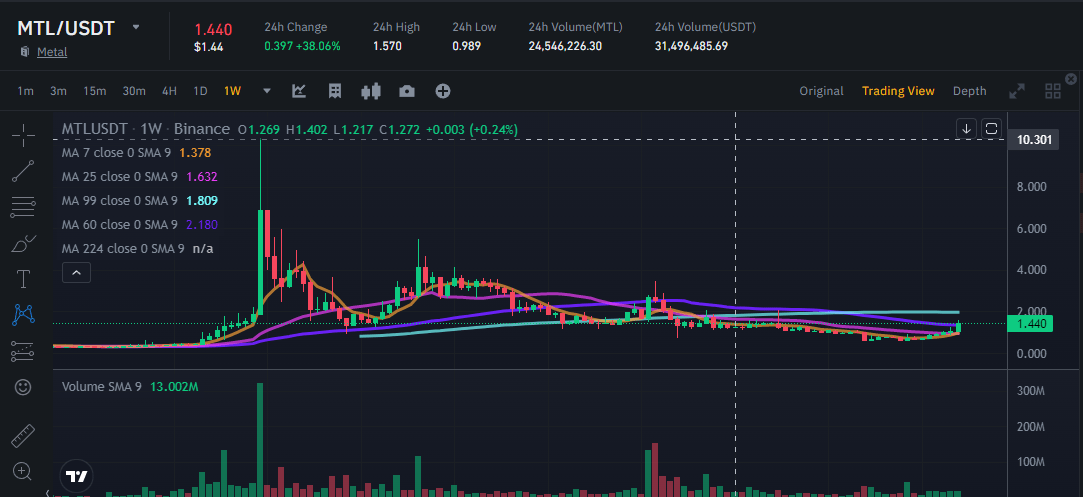Select the MA 7 close indicator legend
Image resolution: width=1083 pixels, height=497 pixels.
click(x=137, y=153)
